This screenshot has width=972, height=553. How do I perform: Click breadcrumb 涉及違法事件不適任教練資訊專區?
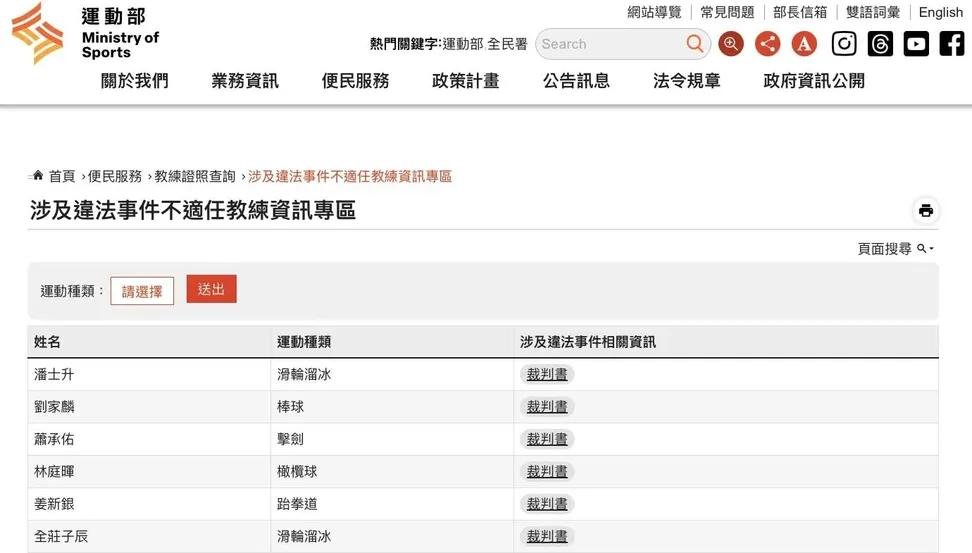350,176
